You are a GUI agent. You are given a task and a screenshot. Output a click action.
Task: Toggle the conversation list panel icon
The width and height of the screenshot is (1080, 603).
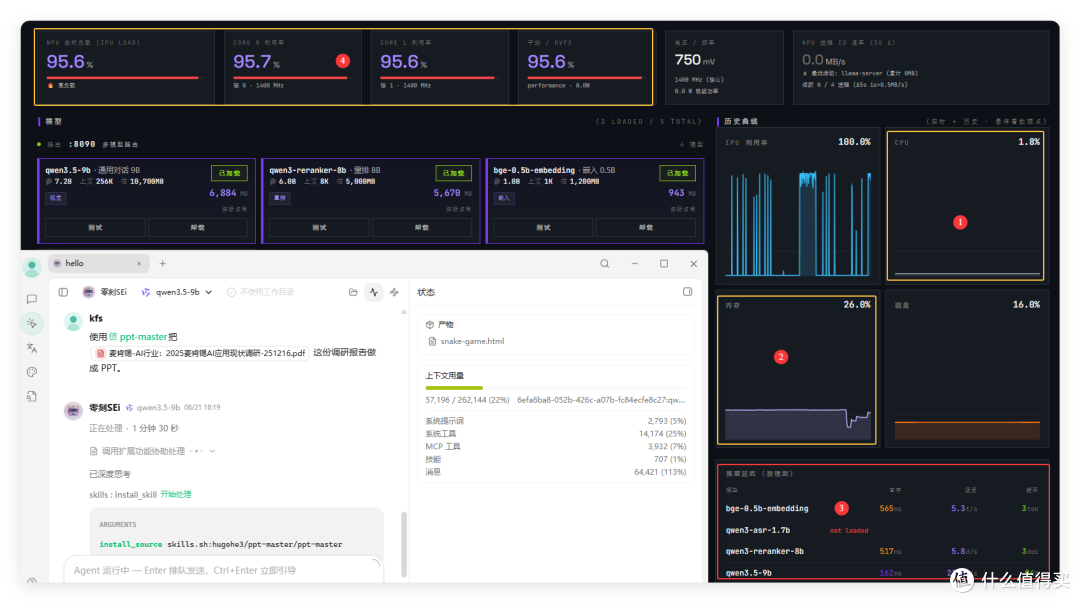pyautogui.click(x=63, y=292)
